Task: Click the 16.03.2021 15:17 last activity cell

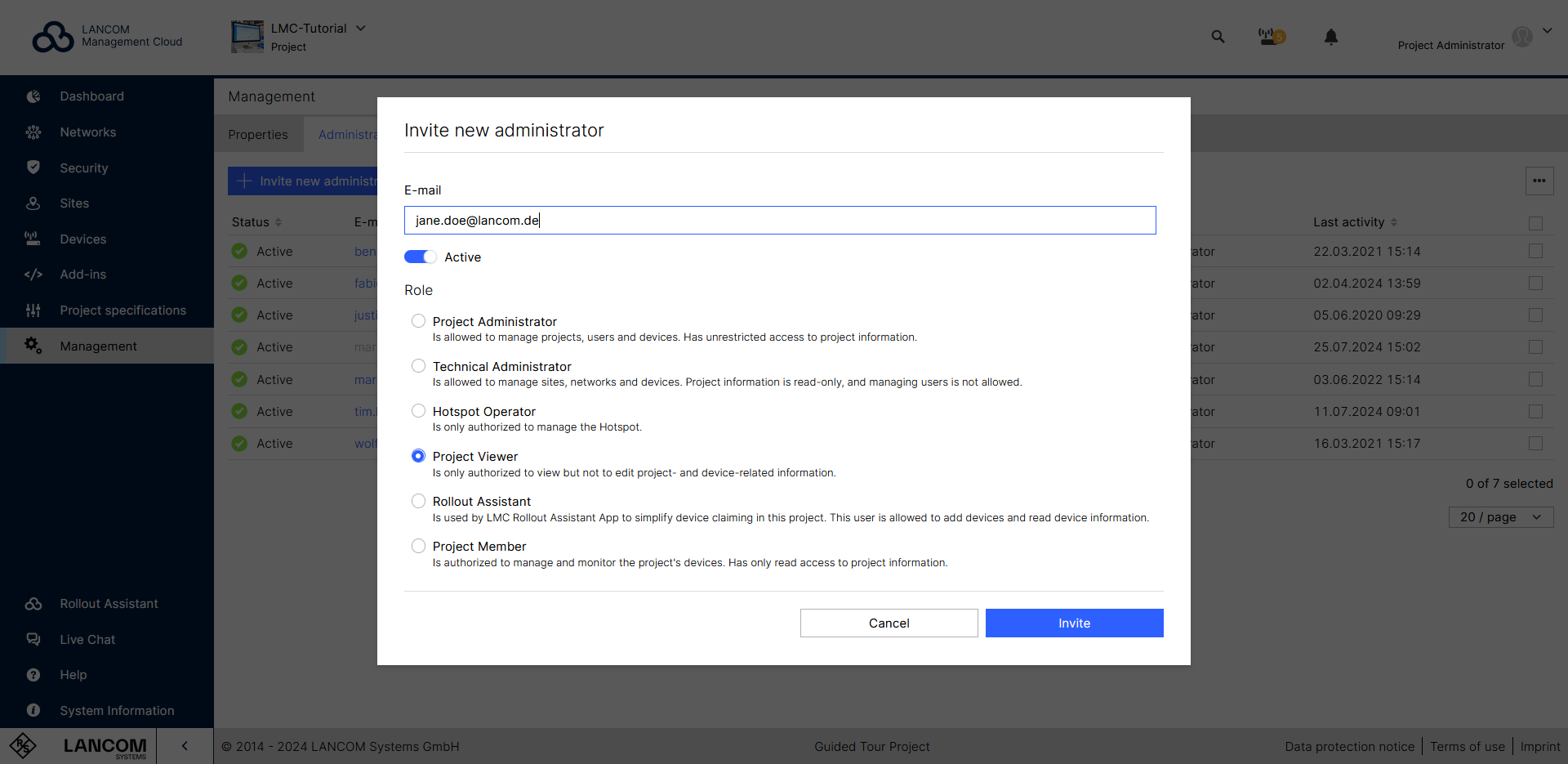Action: point(1367,443)
